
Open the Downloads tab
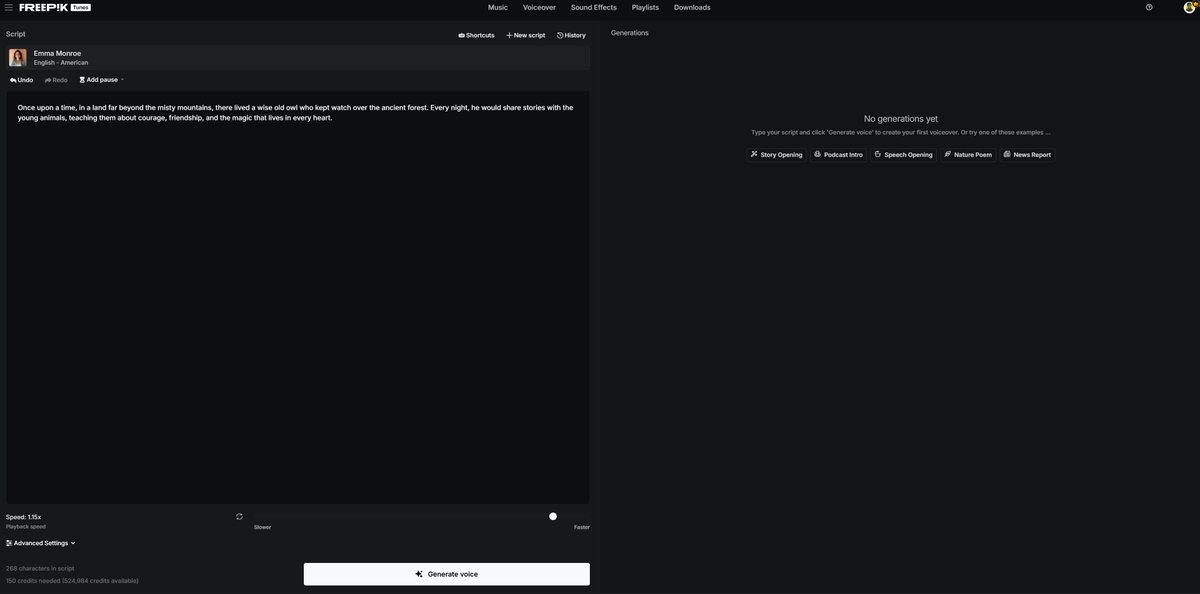coord(692,7)
